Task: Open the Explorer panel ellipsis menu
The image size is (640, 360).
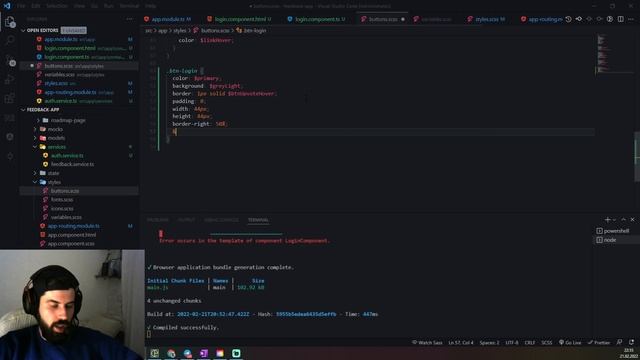Action: 129,19
